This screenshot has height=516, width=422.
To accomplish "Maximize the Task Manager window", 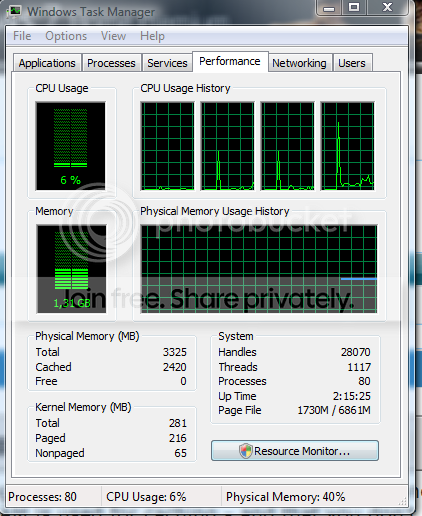I will (354, 7).
